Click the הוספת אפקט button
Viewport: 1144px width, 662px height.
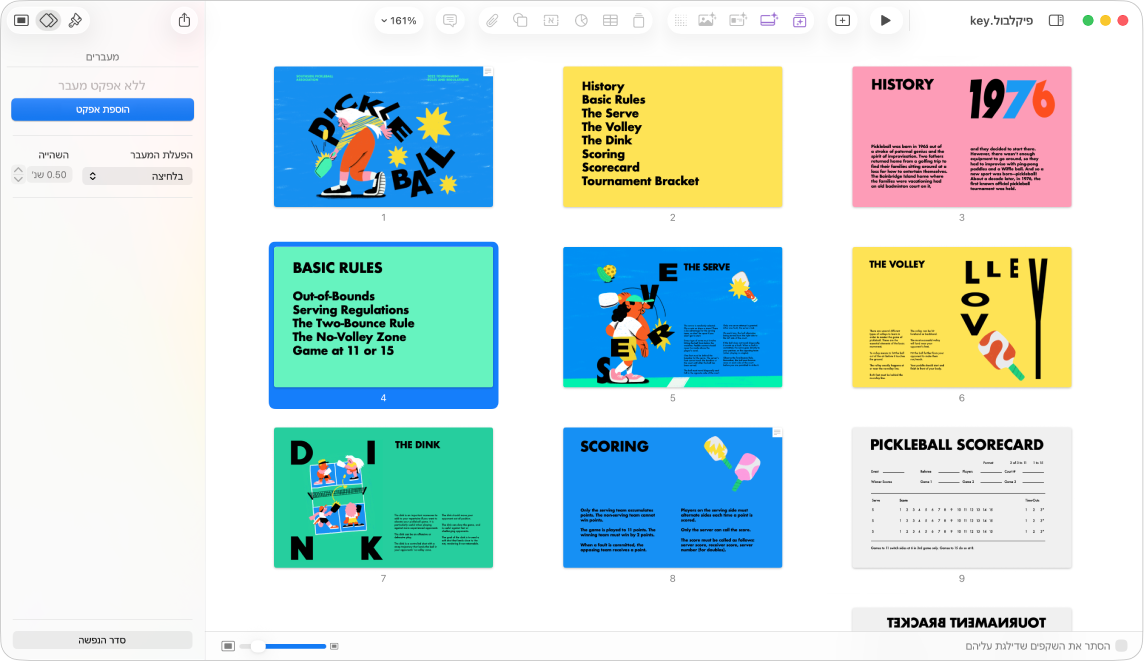102,109
